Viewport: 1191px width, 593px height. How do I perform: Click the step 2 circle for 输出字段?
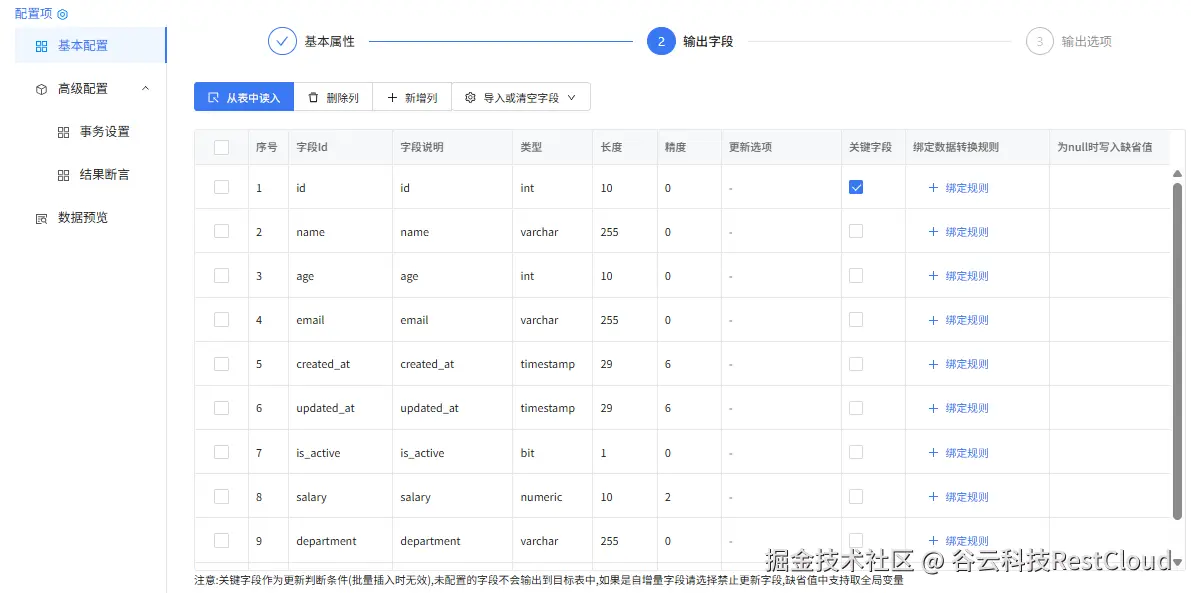[x=661, y=41]
